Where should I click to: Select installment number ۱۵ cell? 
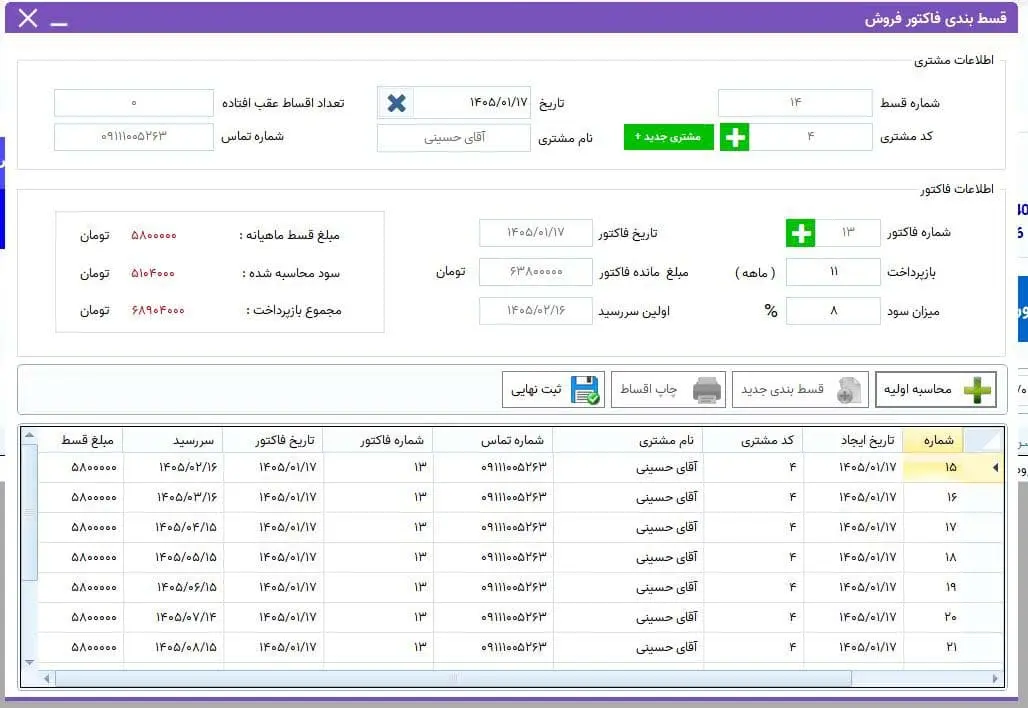[934, 467]
